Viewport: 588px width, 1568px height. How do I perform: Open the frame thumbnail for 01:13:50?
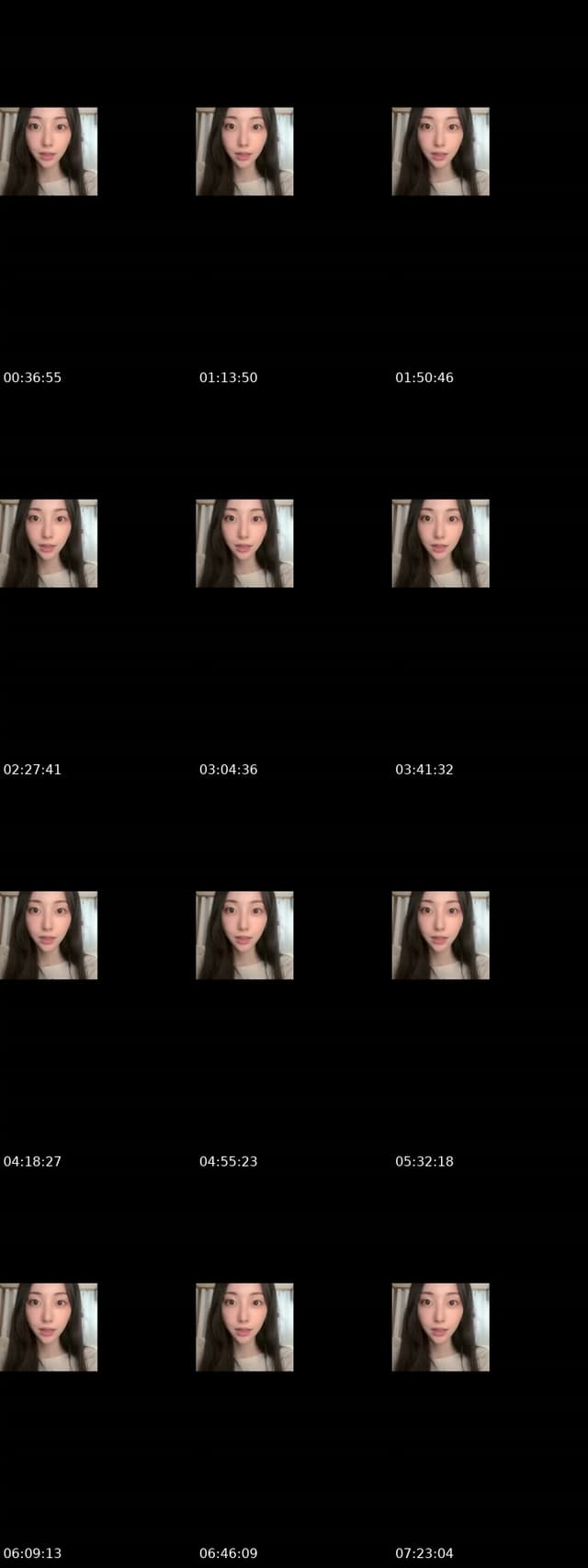244,152
